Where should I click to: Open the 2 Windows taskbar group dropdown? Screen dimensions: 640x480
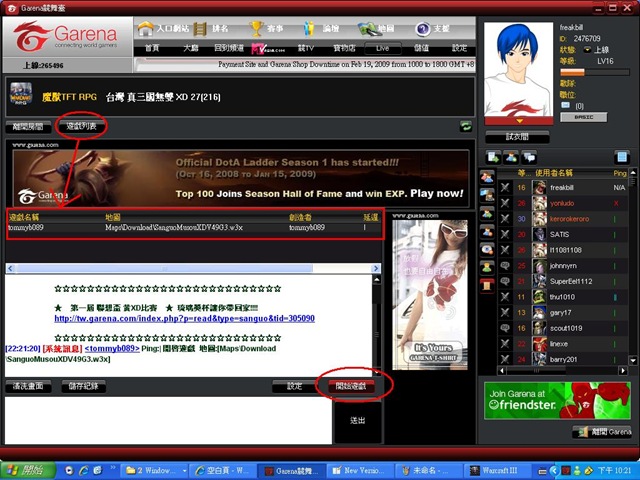[x=185, y=471]
